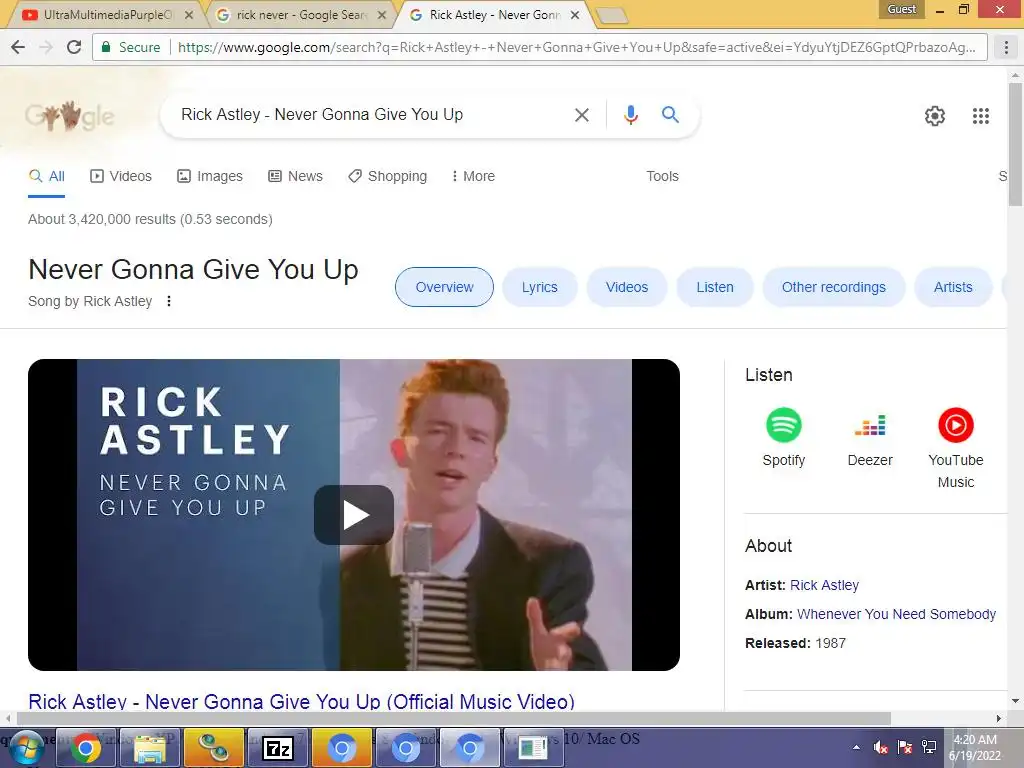Reload the current page
Image resolution: width=1024 pixels, height=768 pixels.
pyautogui.click(x=74, y=47)
